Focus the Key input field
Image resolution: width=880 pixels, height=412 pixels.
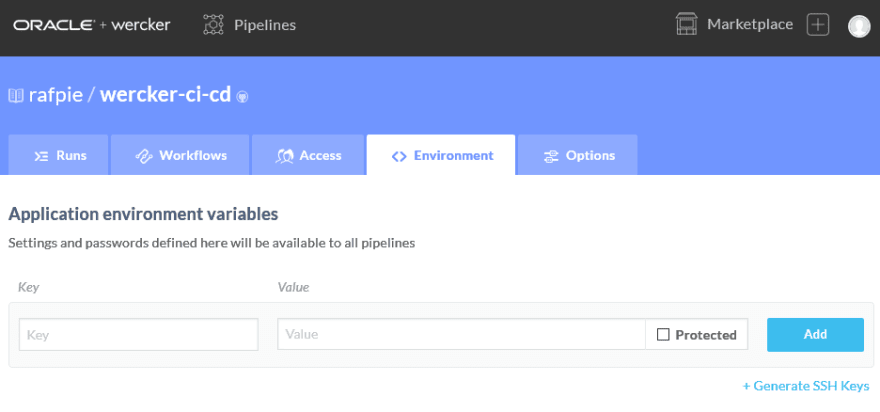139,335
